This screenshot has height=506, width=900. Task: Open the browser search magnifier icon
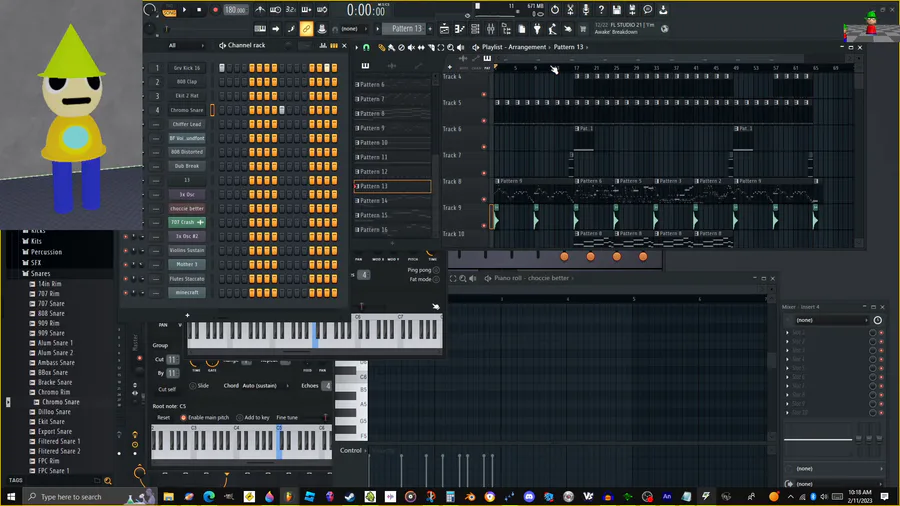pyautogui.click(x=108, y=481)
